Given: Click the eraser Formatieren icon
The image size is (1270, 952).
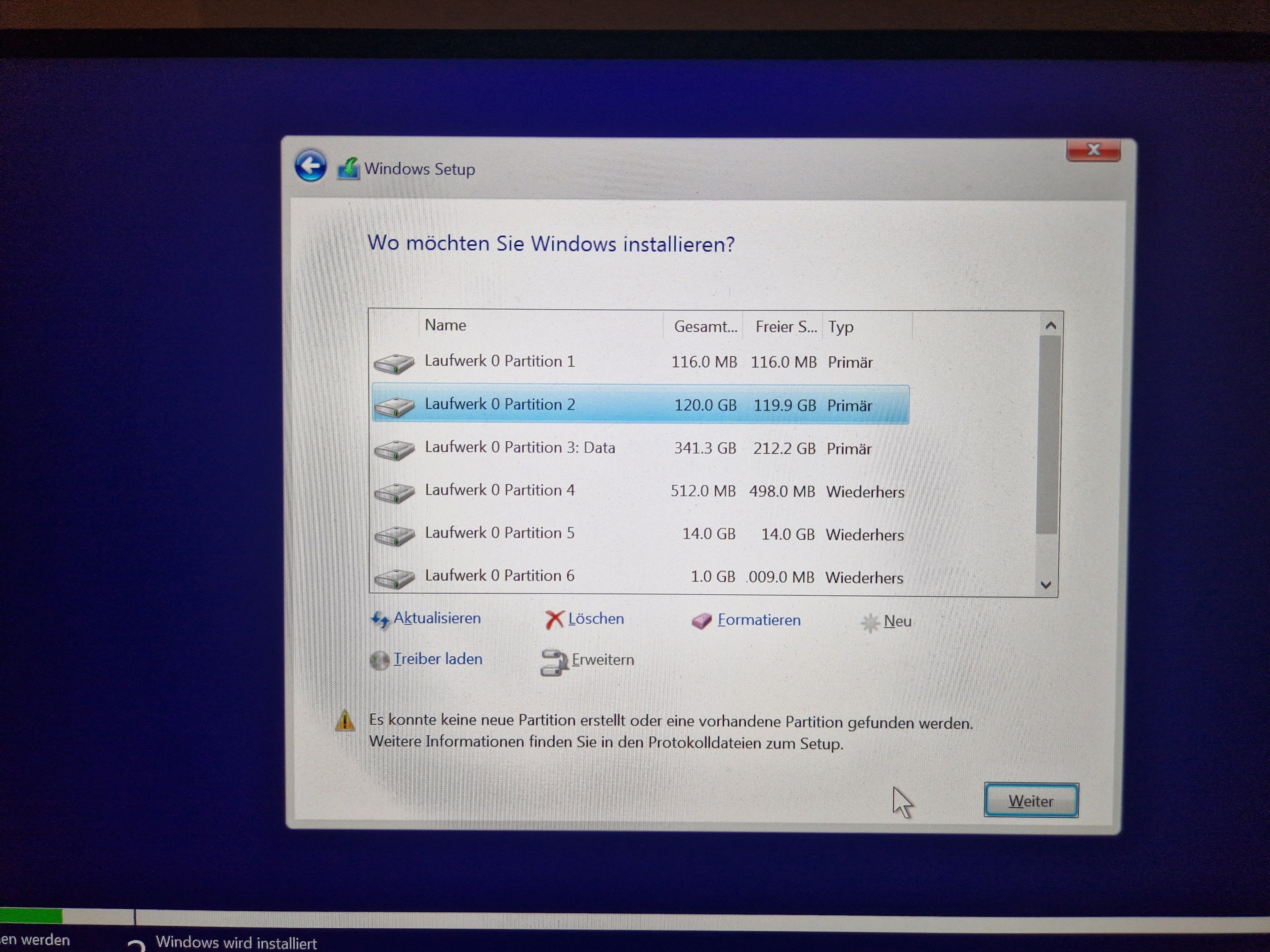Looking at the screenshot, I should coord(701,621).
